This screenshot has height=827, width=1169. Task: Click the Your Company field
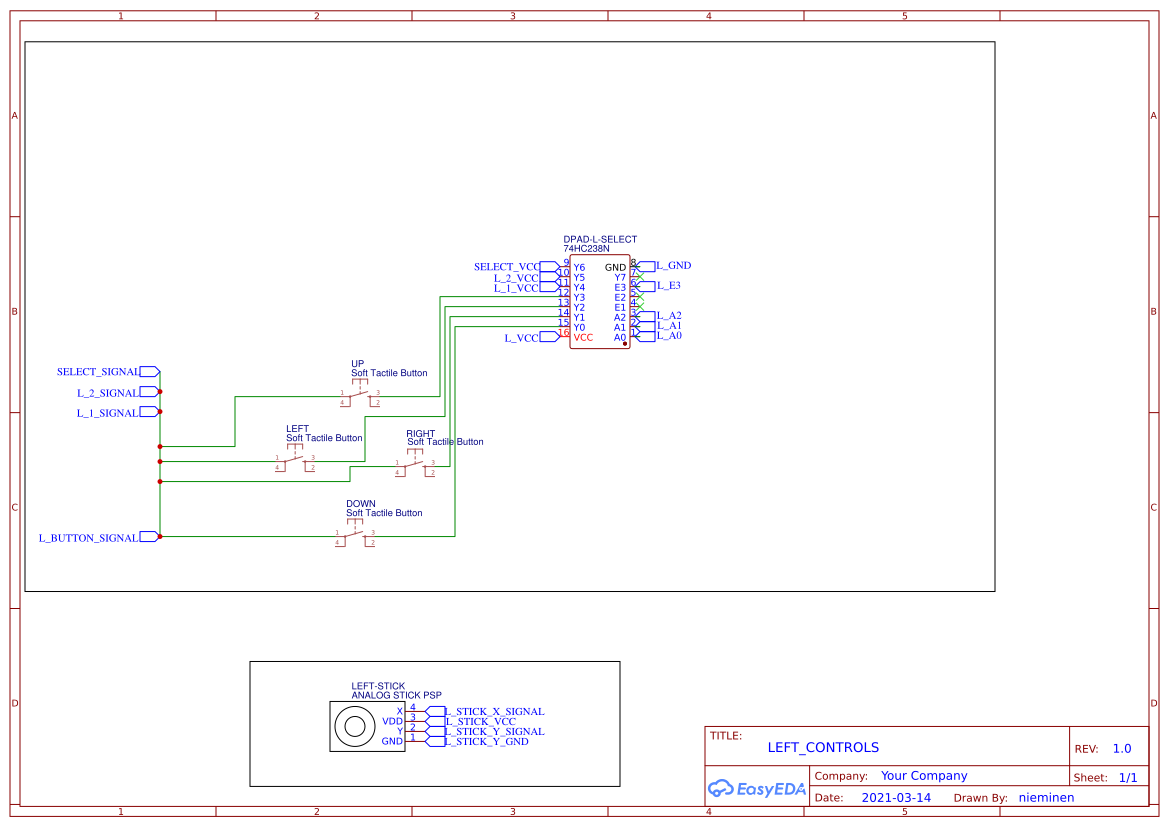pyautogui.click(x=923, y=775)
